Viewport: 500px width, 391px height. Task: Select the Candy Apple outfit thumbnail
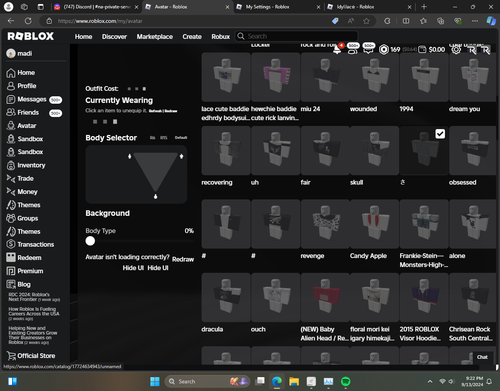[x=374, y=224]
